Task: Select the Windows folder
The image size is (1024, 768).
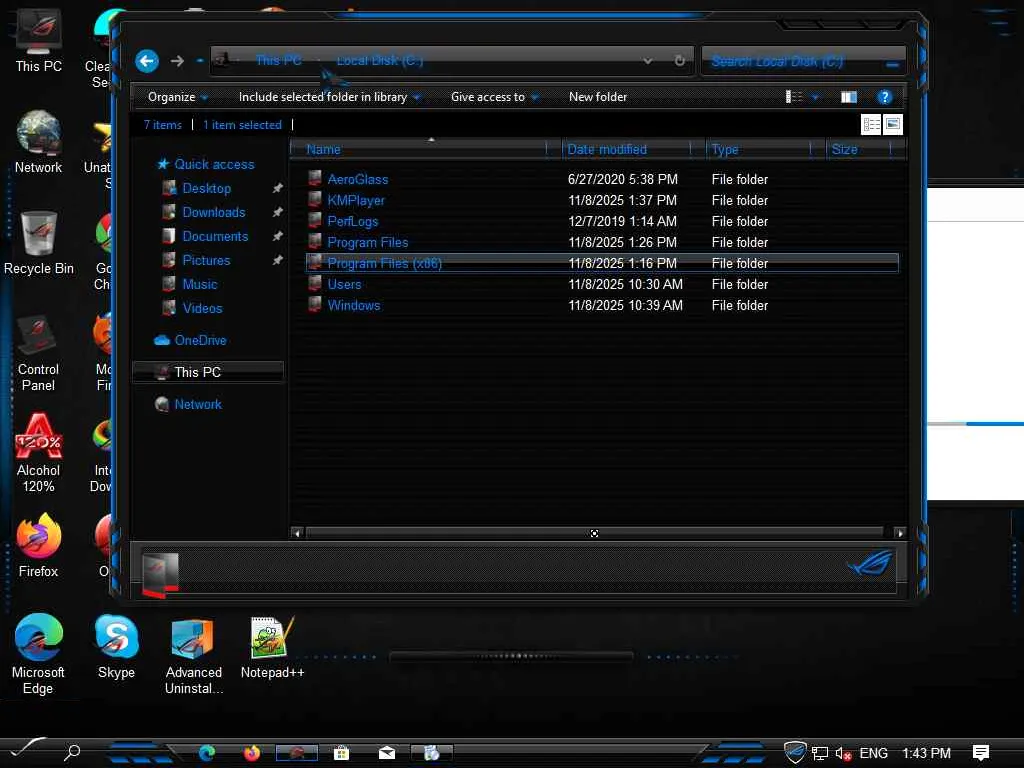Action: tap(353, 305)
